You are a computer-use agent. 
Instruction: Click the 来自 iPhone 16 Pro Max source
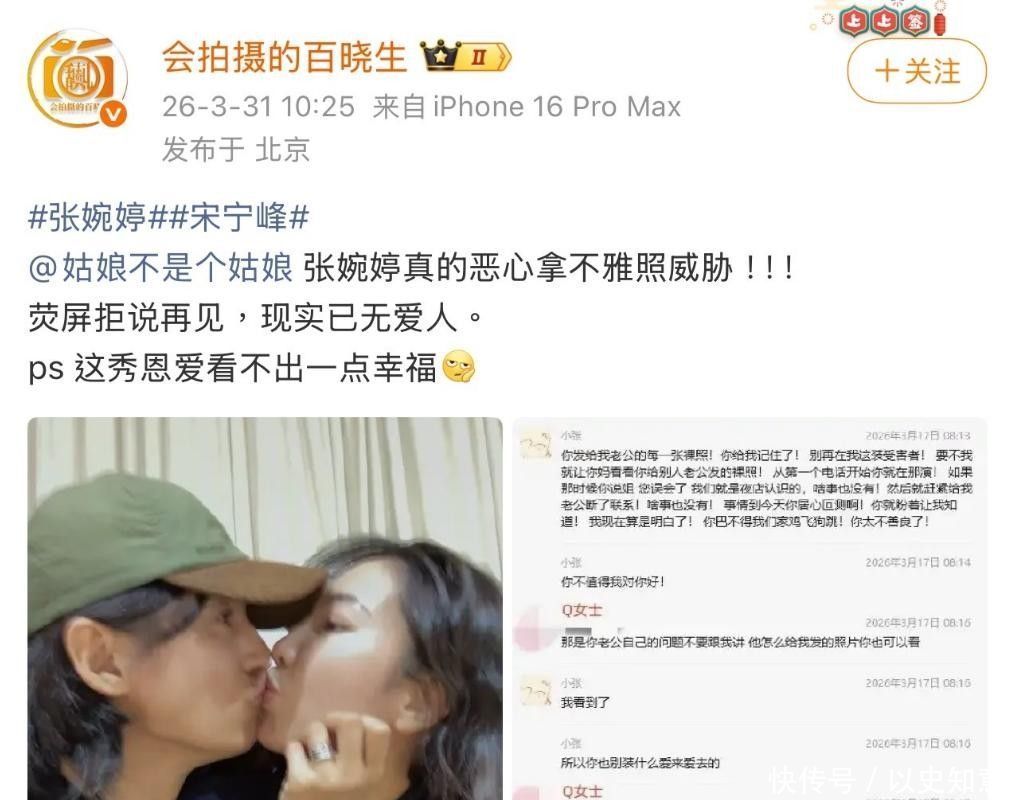[527, 107]
